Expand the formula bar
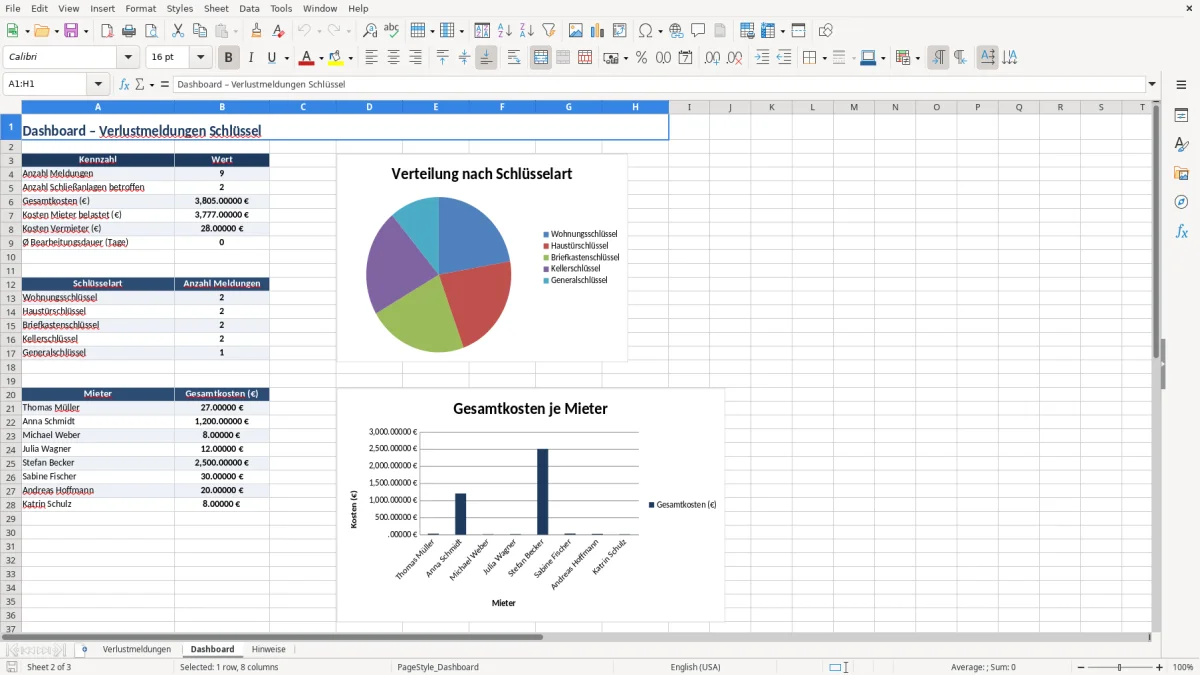This screenshot has height=675, width=1200. point(1153,85)
